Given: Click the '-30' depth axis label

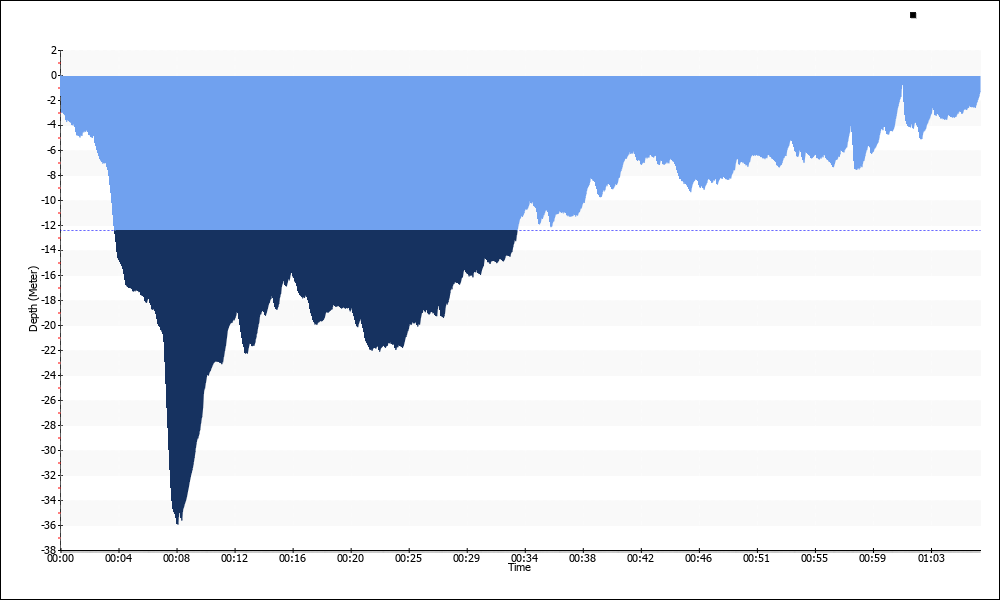Looking at the screenshot, I should pyautogui.click(x=50, y=450).
